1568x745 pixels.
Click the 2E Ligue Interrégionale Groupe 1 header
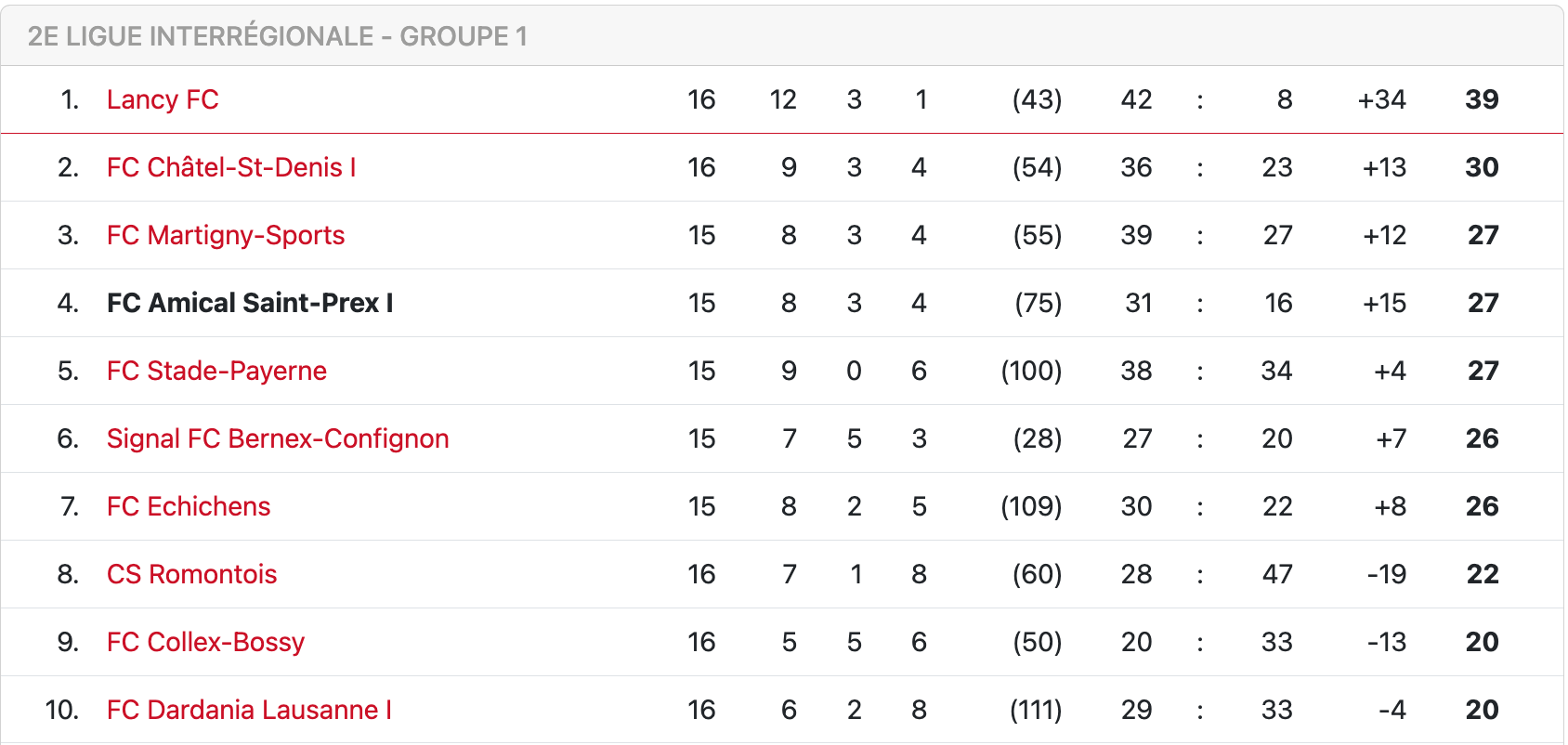pyautogui.click(x=278, y=36)
